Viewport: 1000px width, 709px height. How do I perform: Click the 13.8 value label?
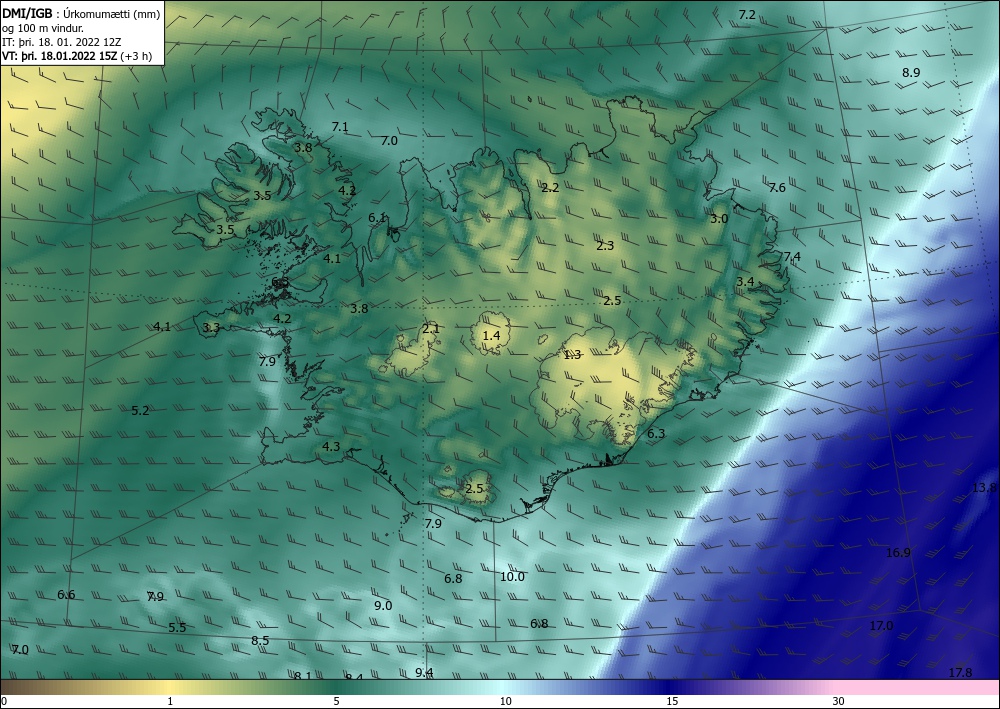[984, 488]
